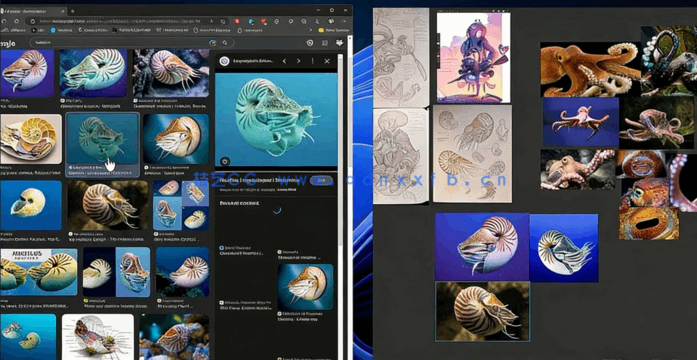Select top pencil sketch page in board
The width and height of the screenshot is (697, 360).
pyautogui.click(x=401, y=57)
